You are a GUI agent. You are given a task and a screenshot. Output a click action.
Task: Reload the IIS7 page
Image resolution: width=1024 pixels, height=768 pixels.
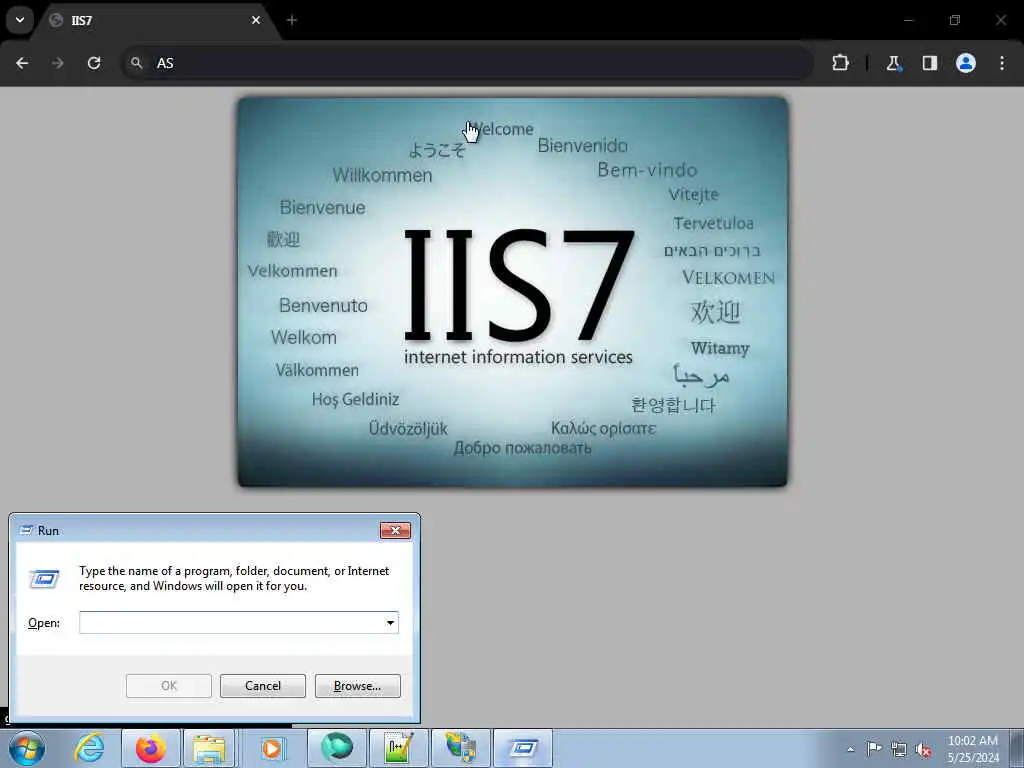pyautogui.click(x=94, y=63)
